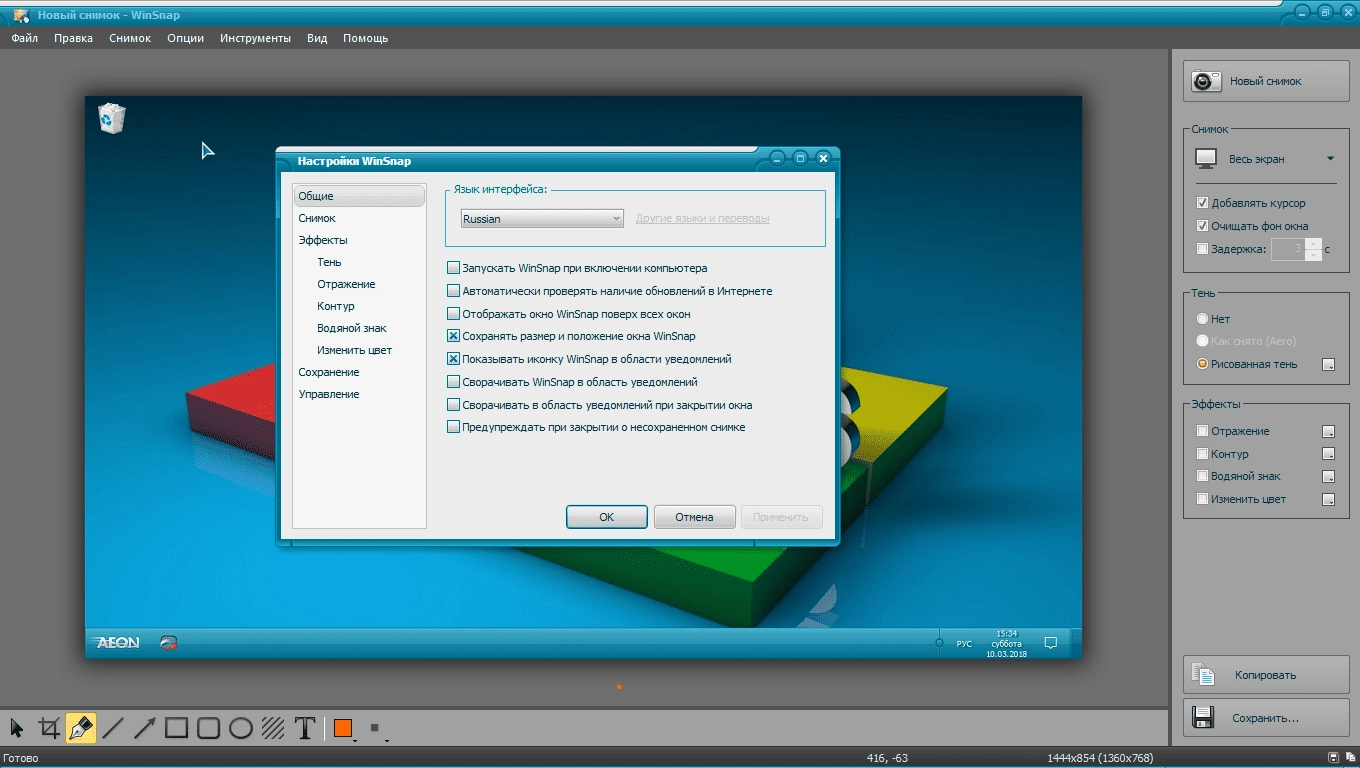The height and width of the screenshot is (768, 1360).
Task: Click the orange drawing color swatch
Action: click(x=343, y=728)
